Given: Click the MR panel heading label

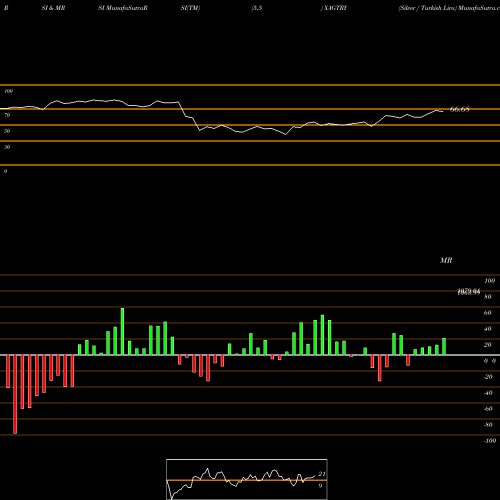Looking at the screenshot, I should [446, 260].
